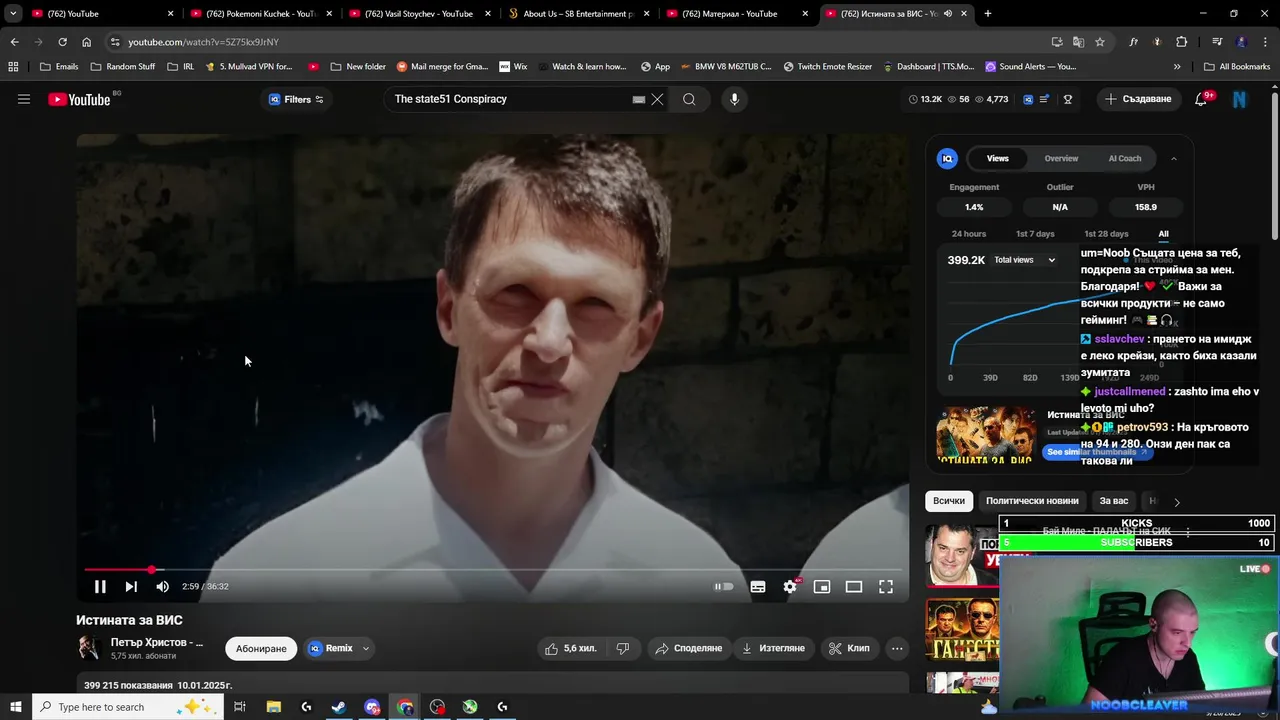Click the magnifier search button
The height and width of the screenshot is (720, 1280).
(x=689, y=99)
